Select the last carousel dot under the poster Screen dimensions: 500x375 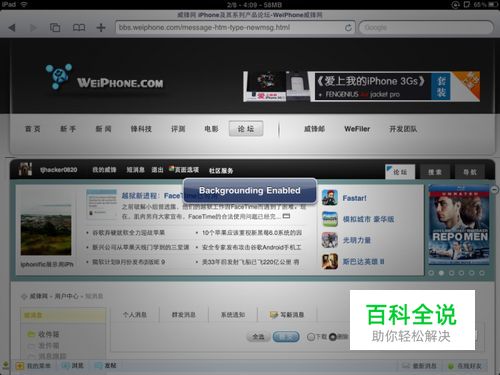[x=482, y=273]
